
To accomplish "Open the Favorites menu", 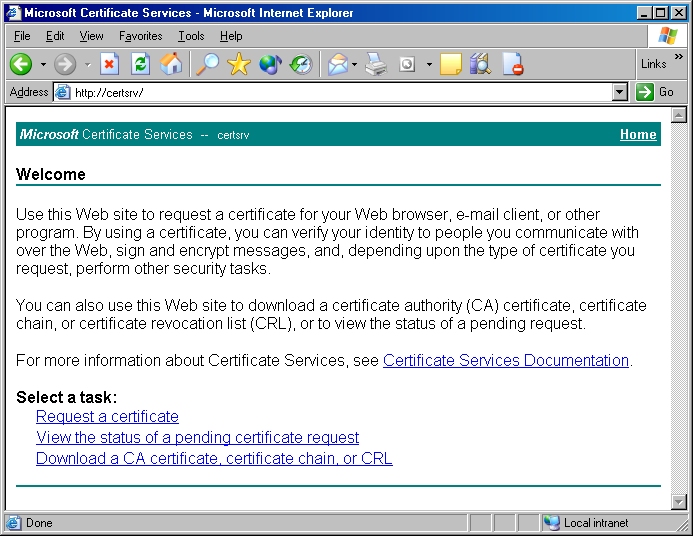I will [141, 36].
